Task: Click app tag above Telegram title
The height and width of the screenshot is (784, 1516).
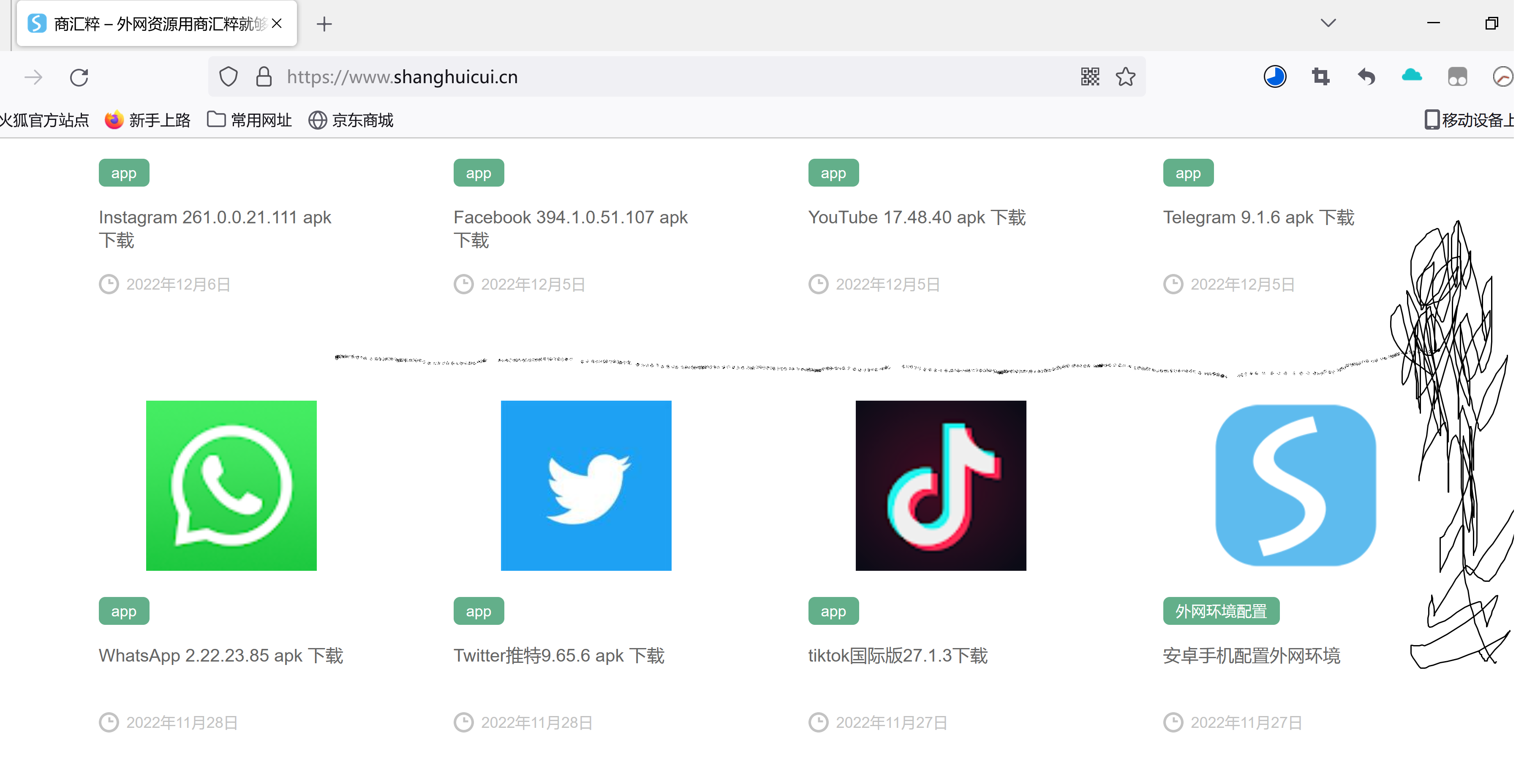Action: (x=1188, y=173)
